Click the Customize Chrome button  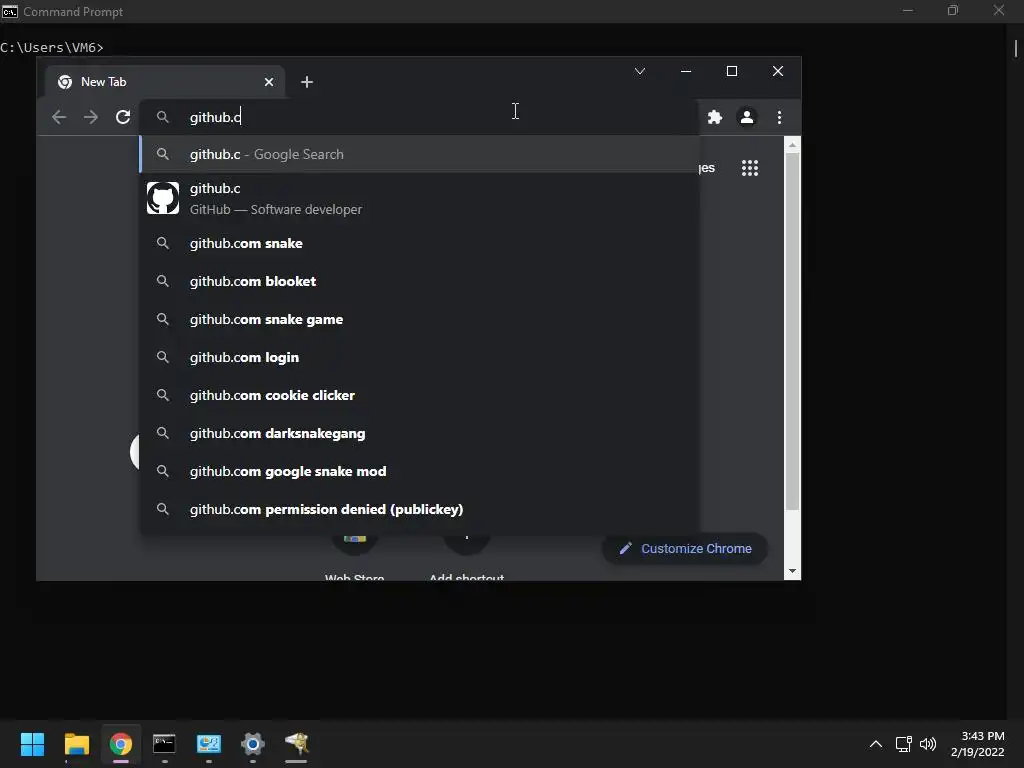click(684, 549)
